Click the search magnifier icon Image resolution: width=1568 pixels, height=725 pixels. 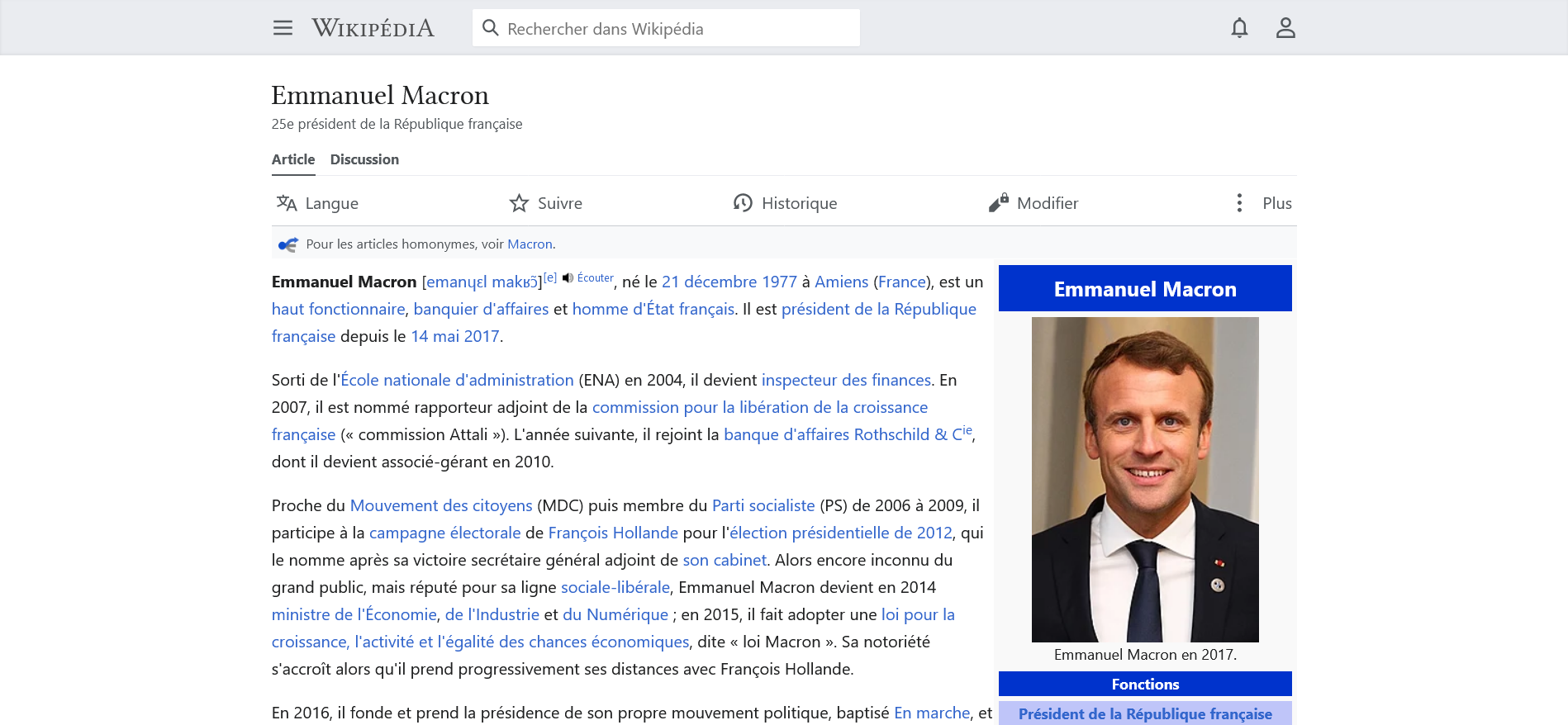[491, 28]
